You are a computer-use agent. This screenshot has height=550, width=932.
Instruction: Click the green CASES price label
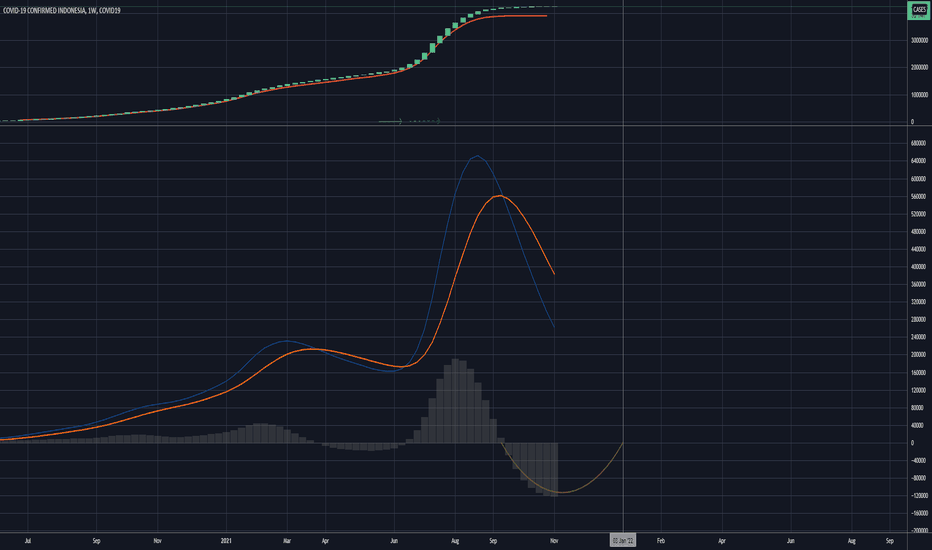tap(919, 10)
